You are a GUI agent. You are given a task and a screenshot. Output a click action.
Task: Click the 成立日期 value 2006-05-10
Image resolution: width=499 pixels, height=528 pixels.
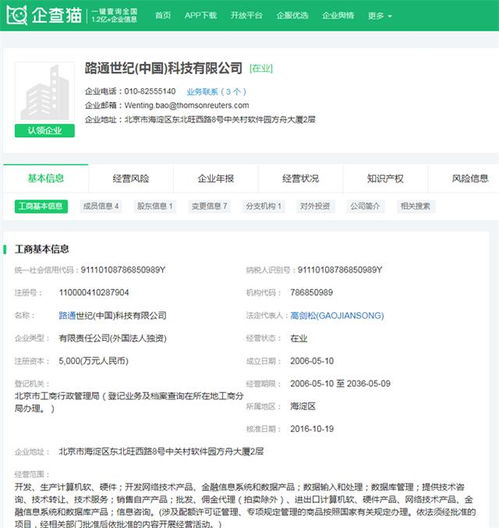point(312,361)
